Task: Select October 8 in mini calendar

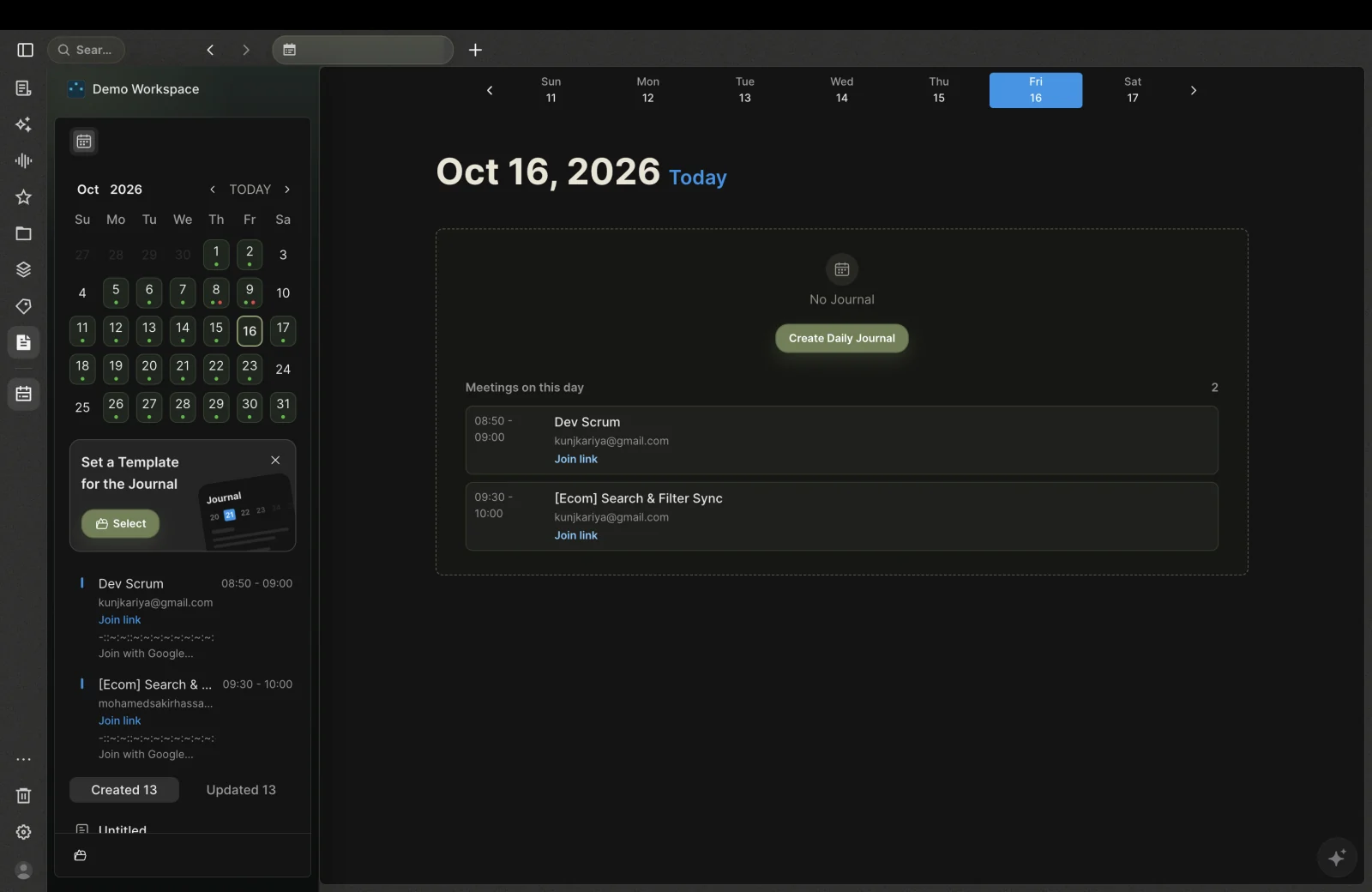Action: 216,292
